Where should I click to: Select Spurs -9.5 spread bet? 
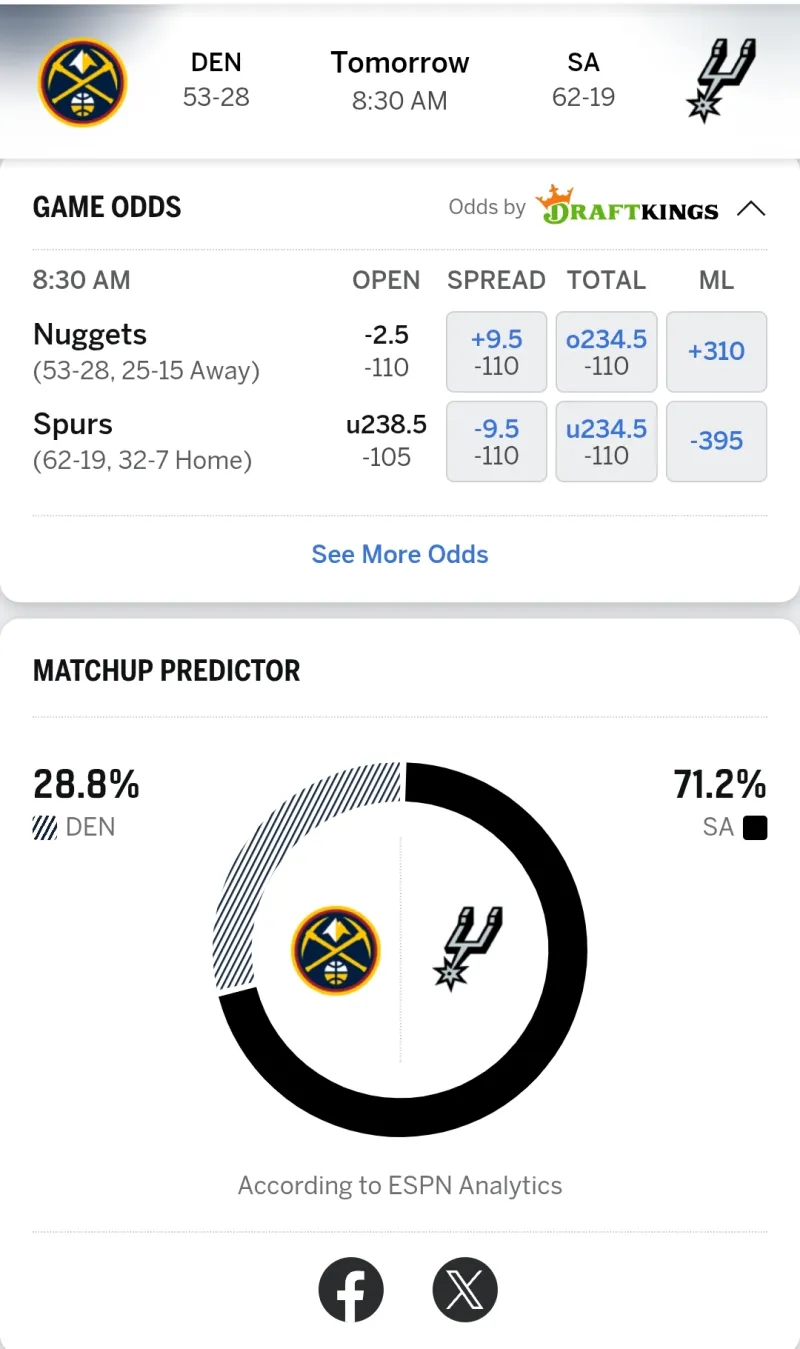tap(496, 442)
